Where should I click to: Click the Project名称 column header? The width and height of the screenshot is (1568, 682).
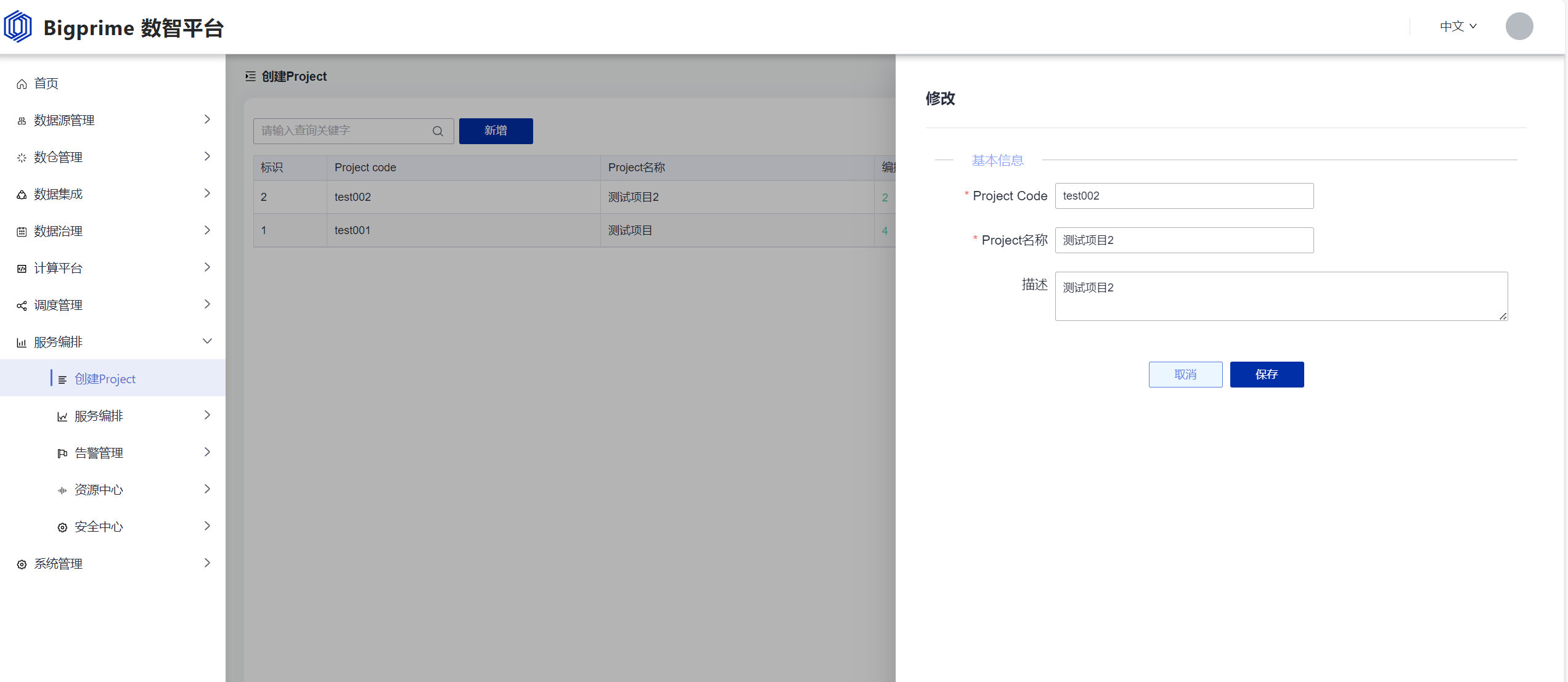(x=737, y=168)
